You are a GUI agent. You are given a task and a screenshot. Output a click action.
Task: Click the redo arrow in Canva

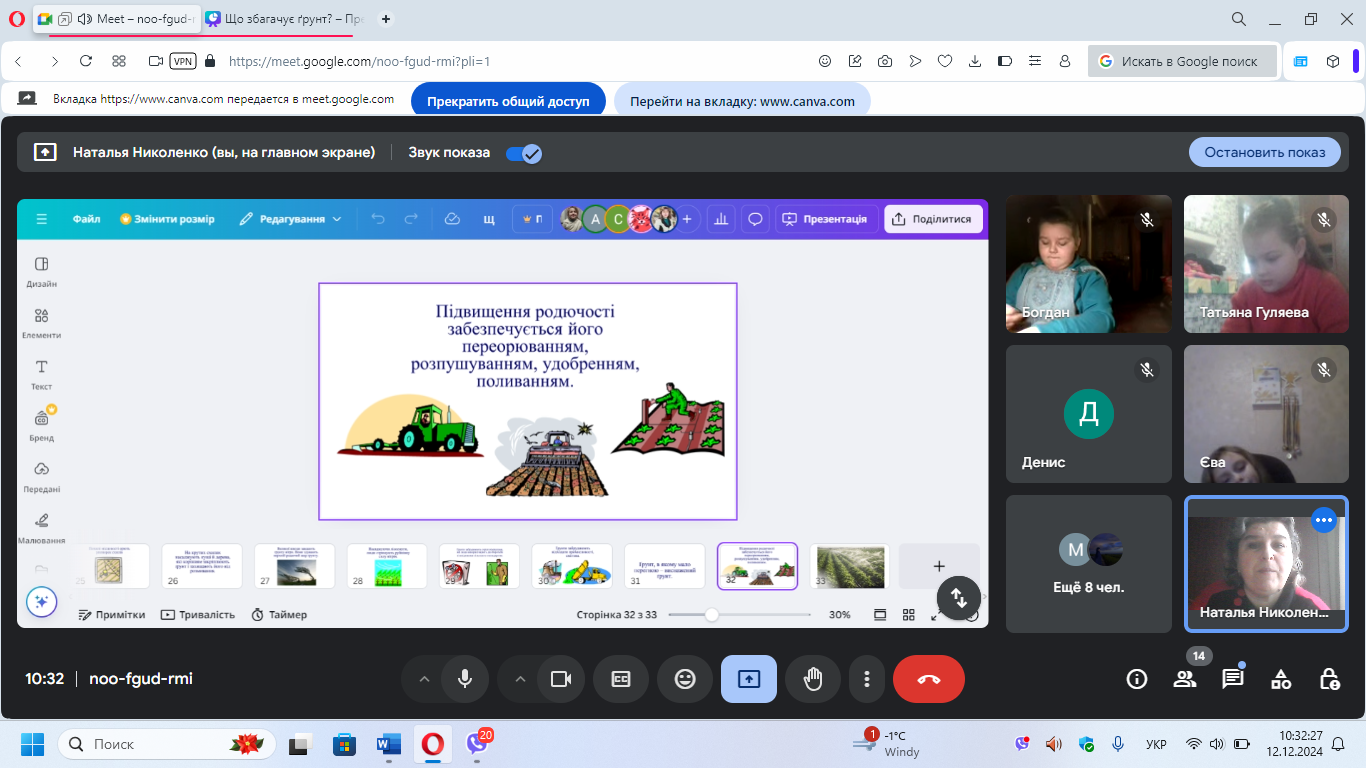coord(410,219)
